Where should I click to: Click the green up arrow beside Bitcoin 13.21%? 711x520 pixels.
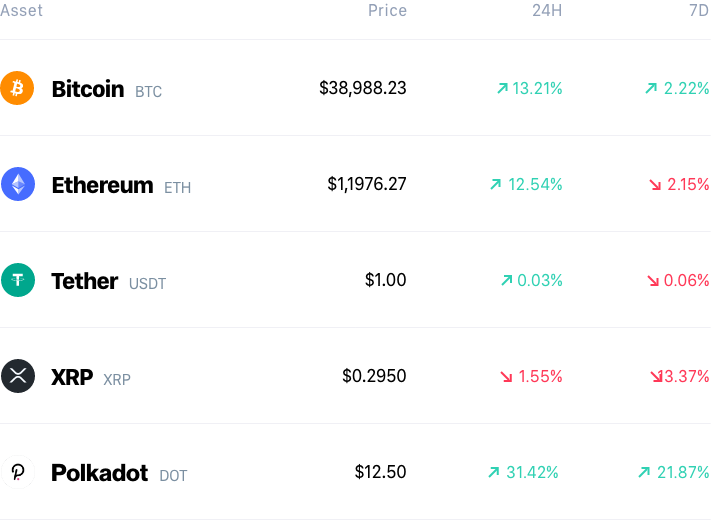(x=502, y=88)
